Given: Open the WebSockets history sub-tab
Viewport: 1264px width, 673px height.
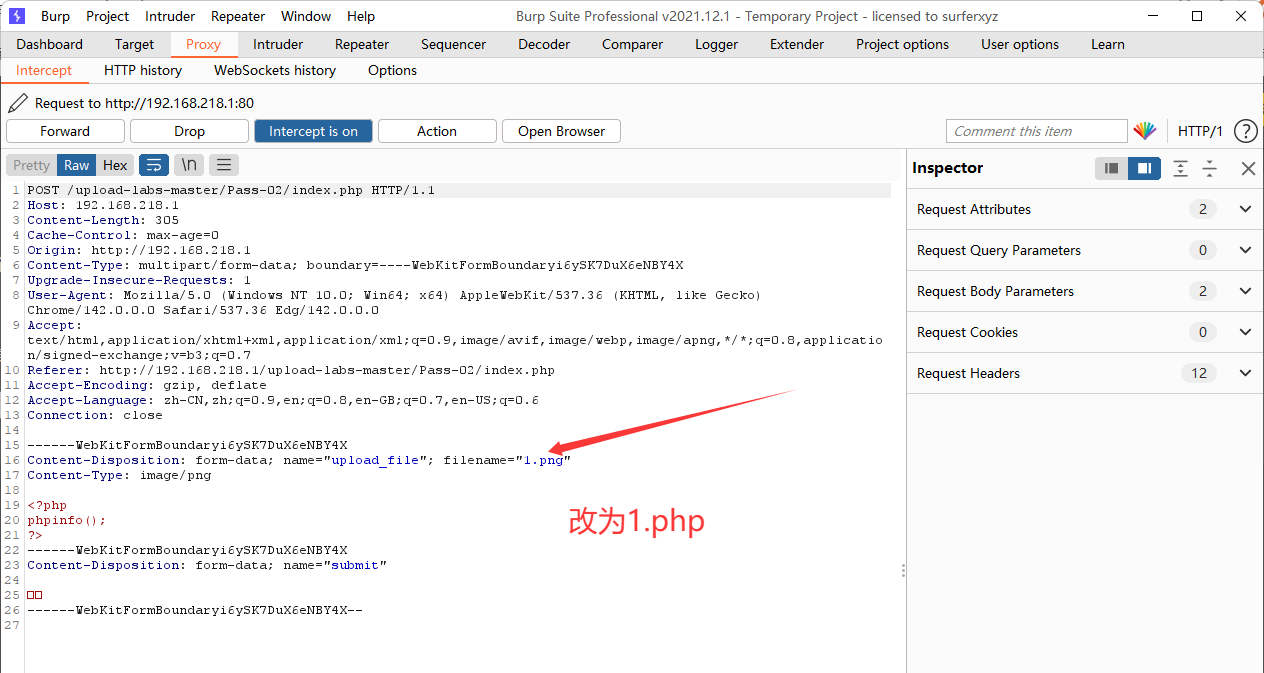Looking at the screenshot, I should click(275, 70).
